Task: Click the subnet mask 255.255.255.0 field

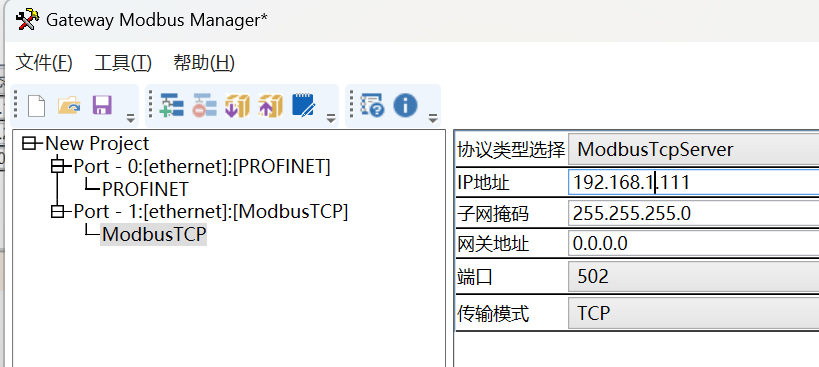Action: coord(694,213)
